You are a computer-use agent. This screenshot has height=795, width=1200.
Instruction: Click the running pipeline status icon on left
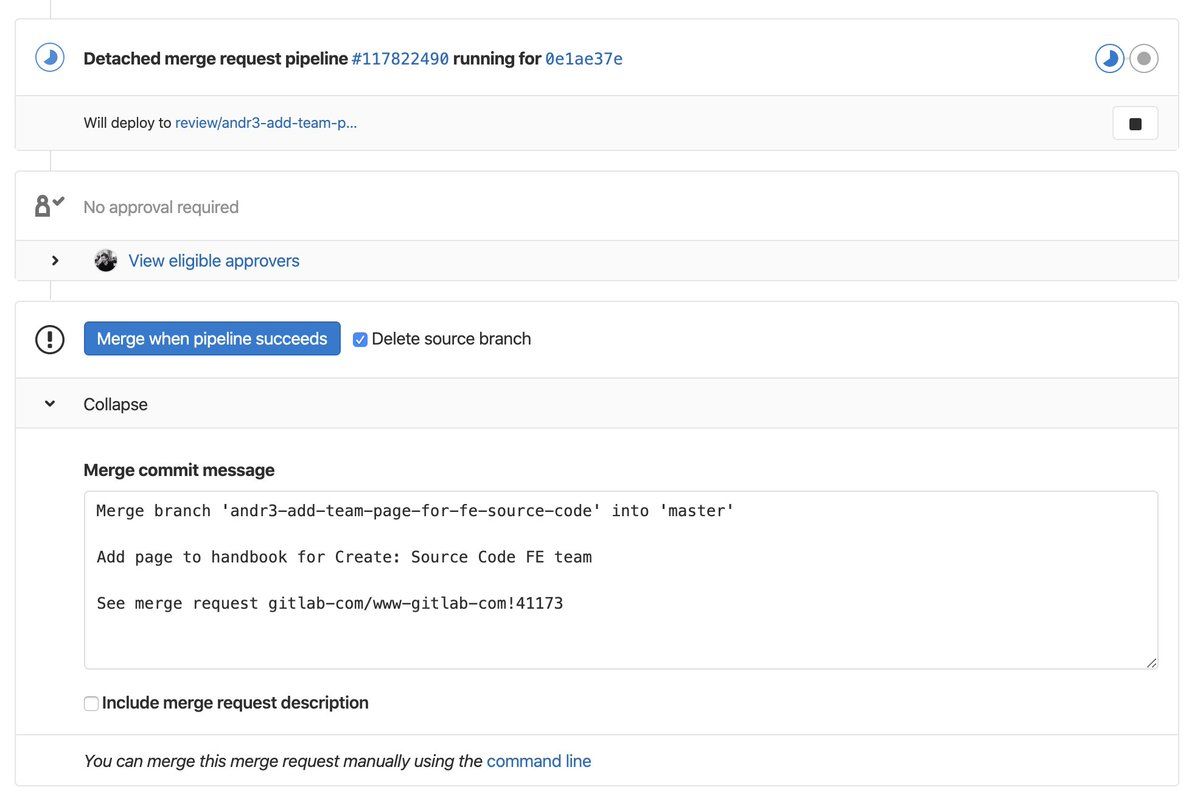click(50, 58)
